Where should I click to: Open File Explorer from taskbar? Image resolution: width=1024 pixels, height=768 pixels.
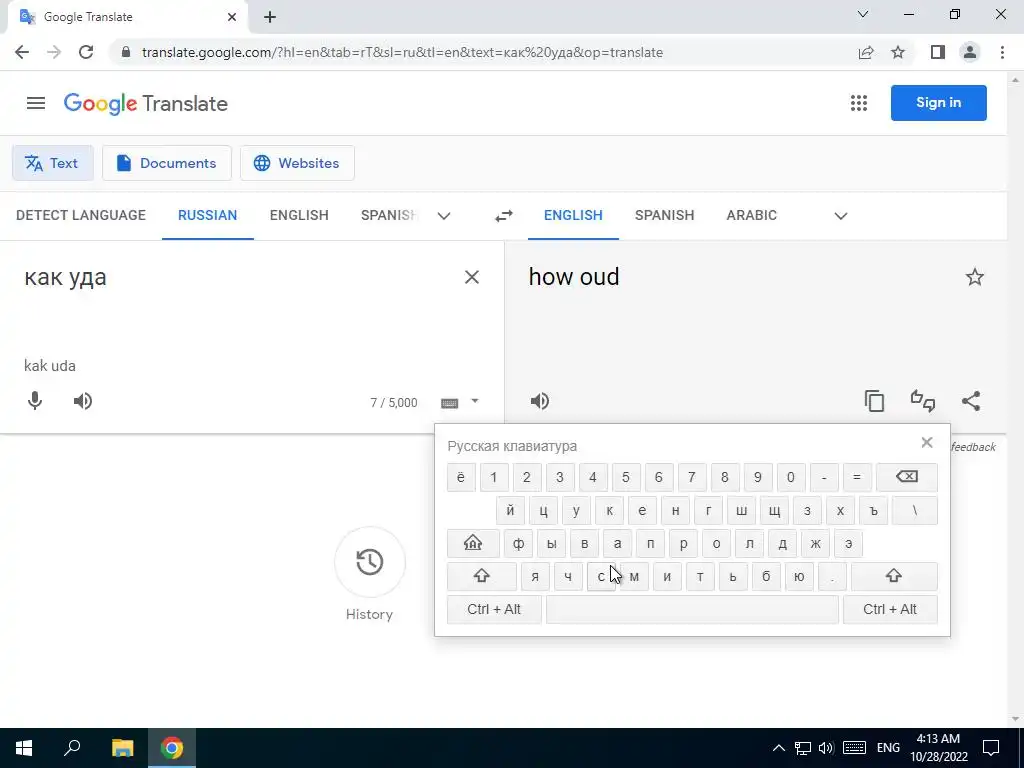[122, 748]
